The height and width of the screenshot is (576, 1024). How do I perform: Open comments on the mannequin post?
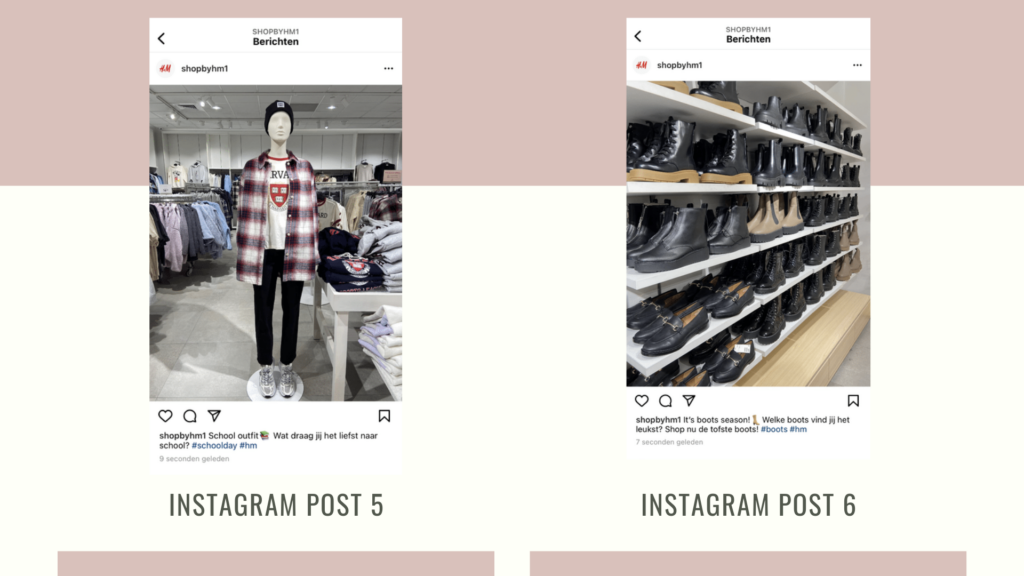click(190, 416)
